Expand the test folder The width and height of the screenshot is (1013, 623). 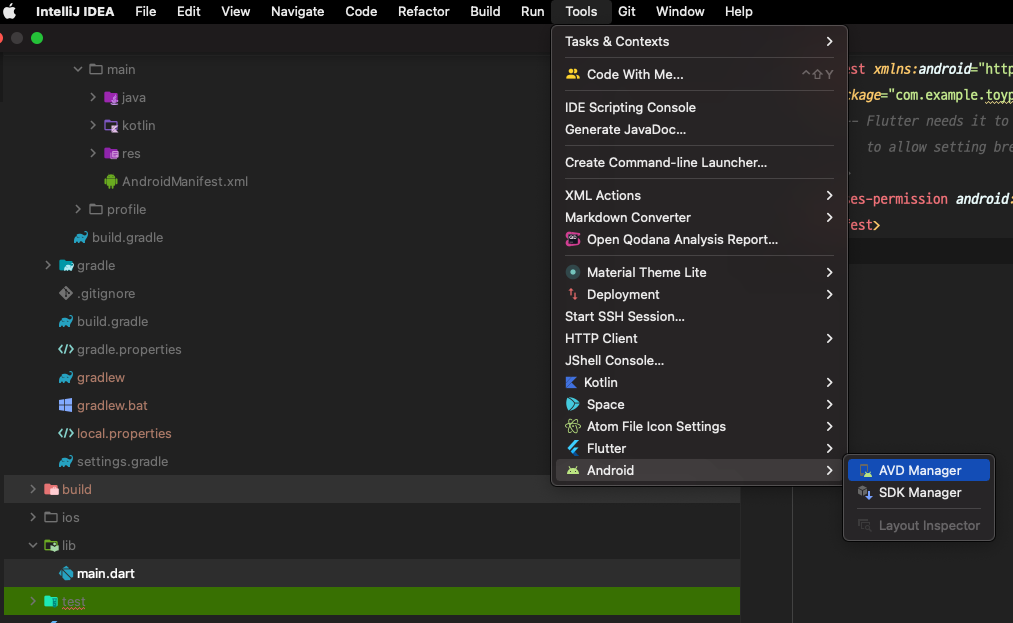point(33,601)
